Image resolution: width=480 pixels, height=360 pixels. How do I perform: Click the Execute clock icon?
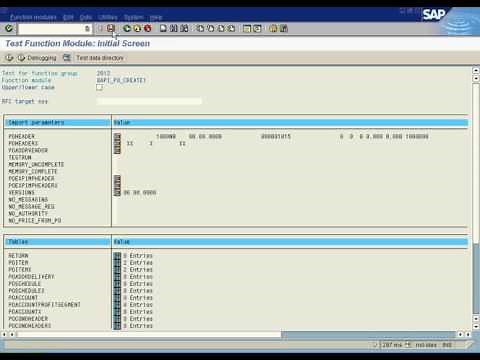(9, 58)
